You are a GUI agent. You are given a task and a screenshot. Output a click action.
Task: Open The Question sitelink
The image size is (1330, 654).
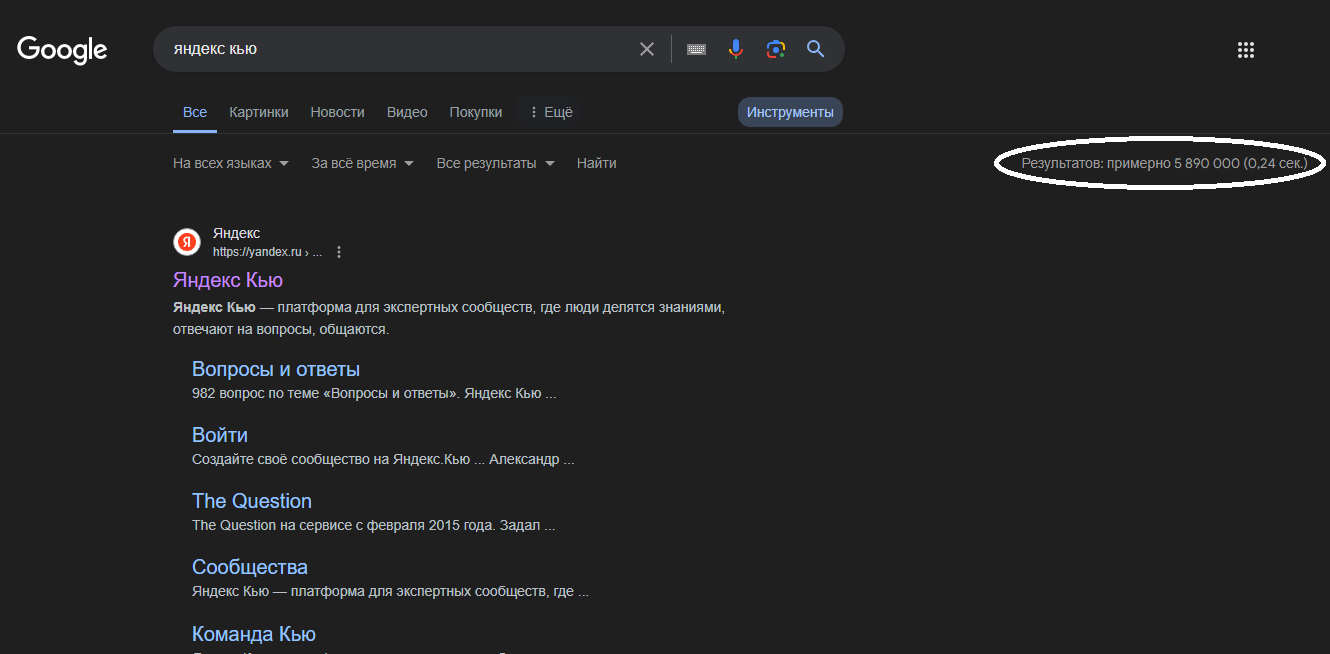pyautogui.click(x=252, y=502)
